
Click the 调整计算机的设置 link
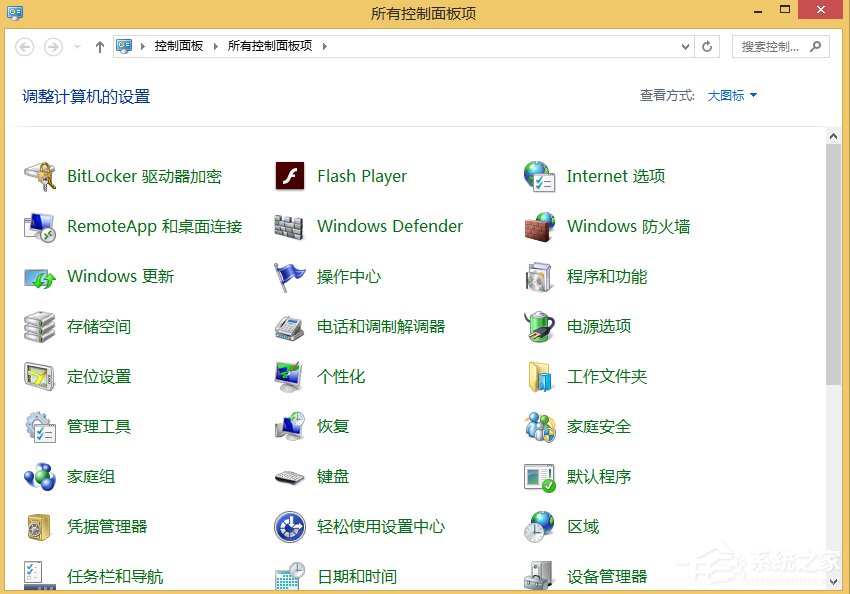point(86,95)
